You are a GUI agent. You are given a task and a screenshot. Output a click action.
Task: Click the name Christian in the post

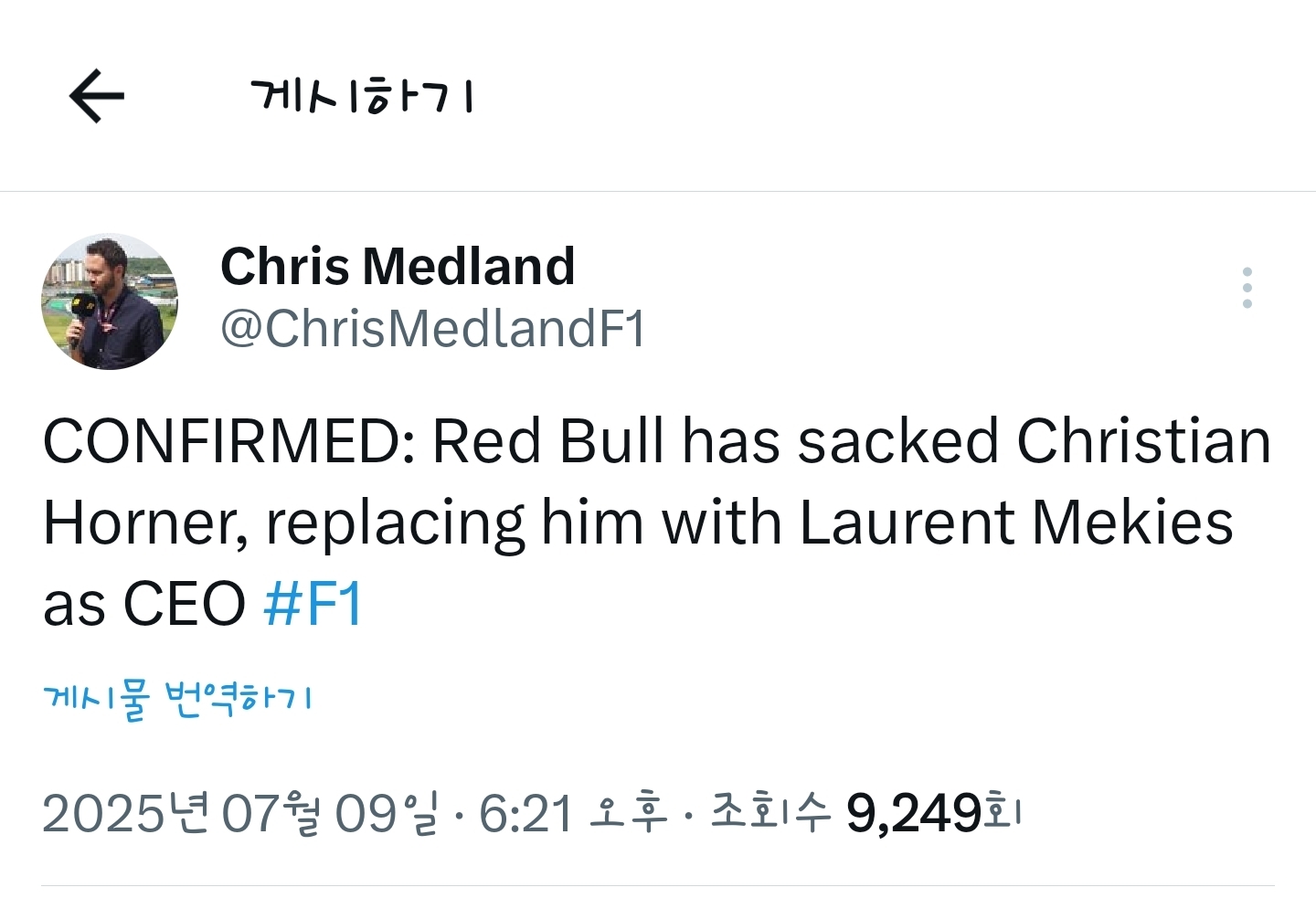pyautogui.click(x=1143, y=442)
